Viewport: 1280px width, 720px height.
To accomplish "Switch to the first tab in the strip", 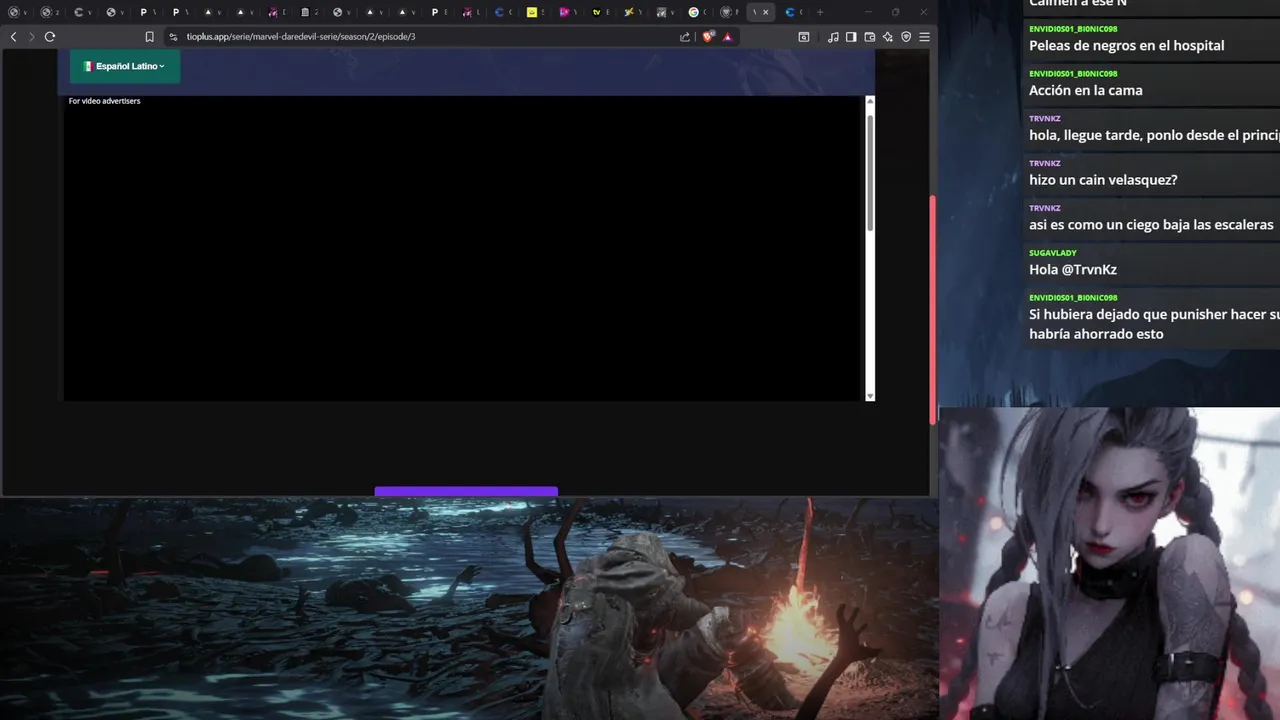I will [x=18, y=12].
